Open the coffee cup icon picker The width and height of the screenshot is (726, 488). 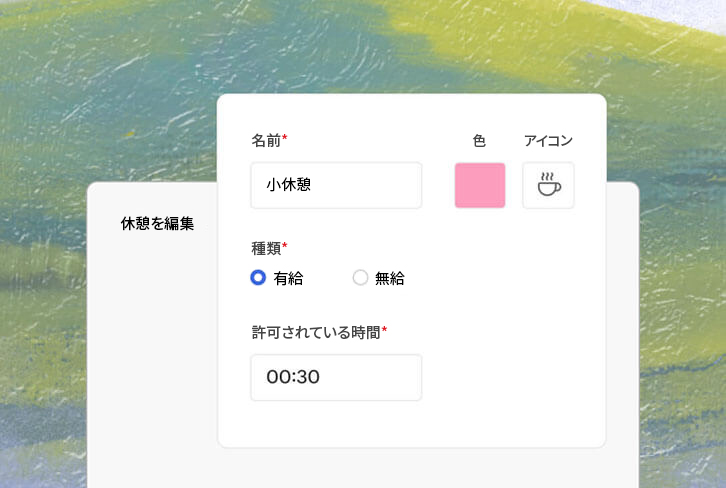(548, 186)
